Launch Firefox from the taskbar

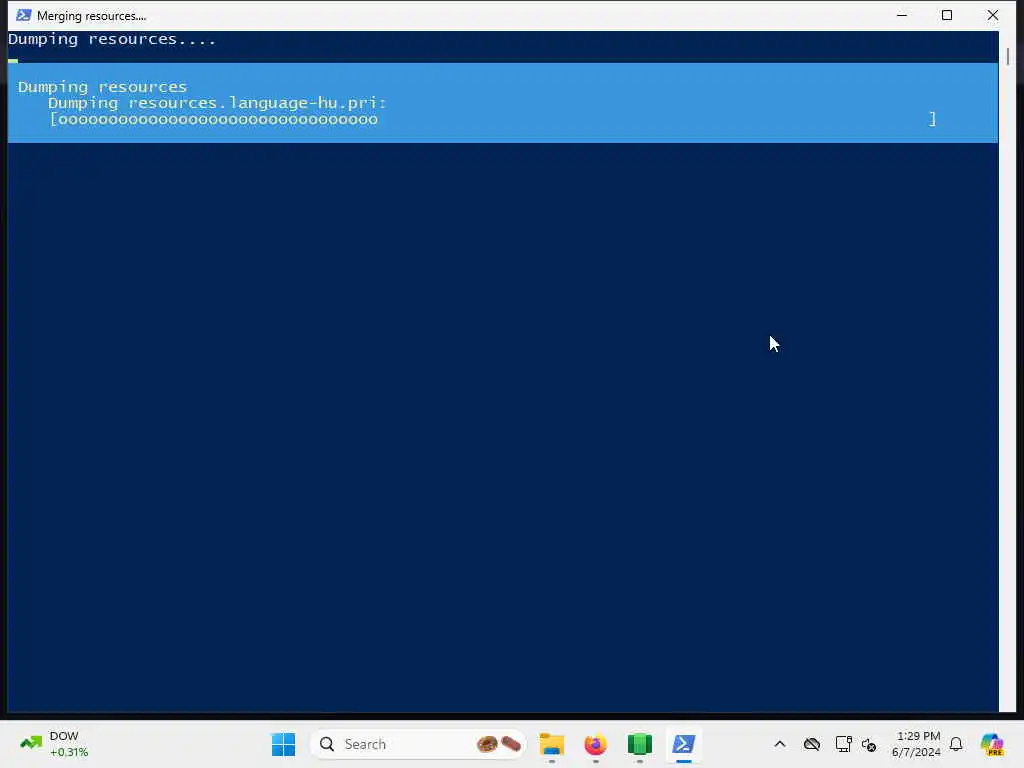click(596, 744)
